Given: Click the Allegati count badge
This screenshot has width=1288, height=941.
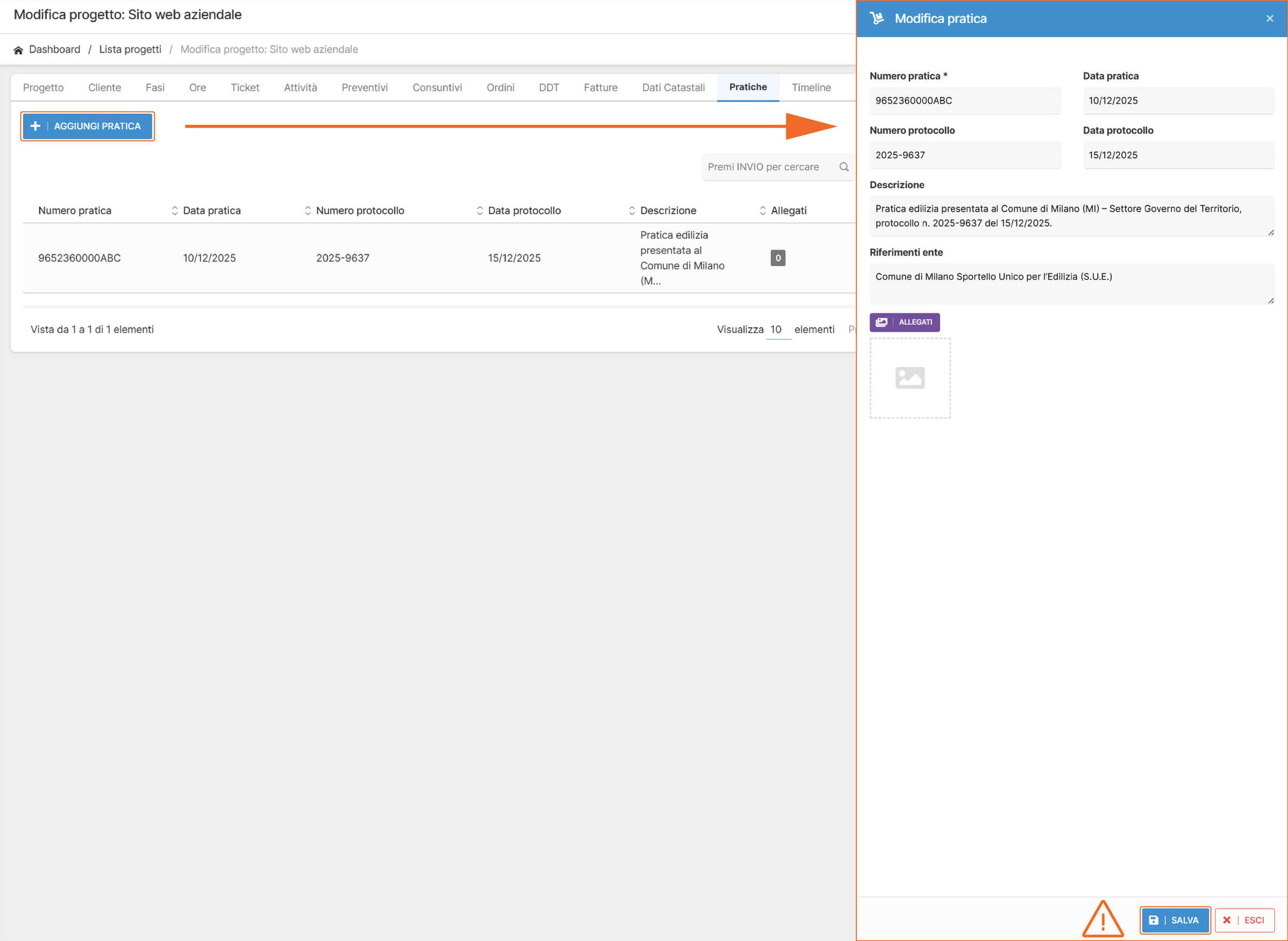Looking at the screenshot, I should (777, 258).
